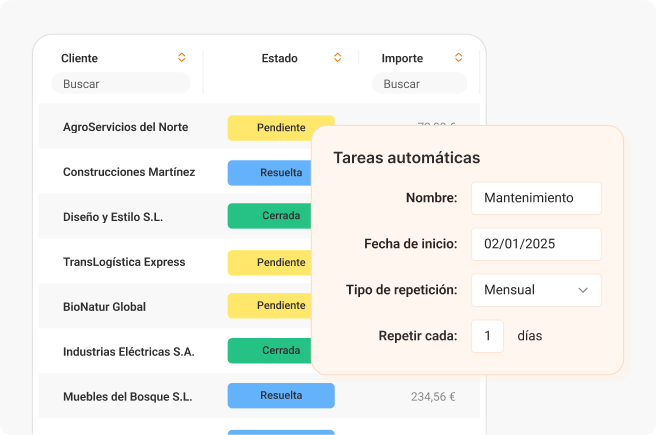Open the Tipo de repetición dropdown

click(535, 290)
